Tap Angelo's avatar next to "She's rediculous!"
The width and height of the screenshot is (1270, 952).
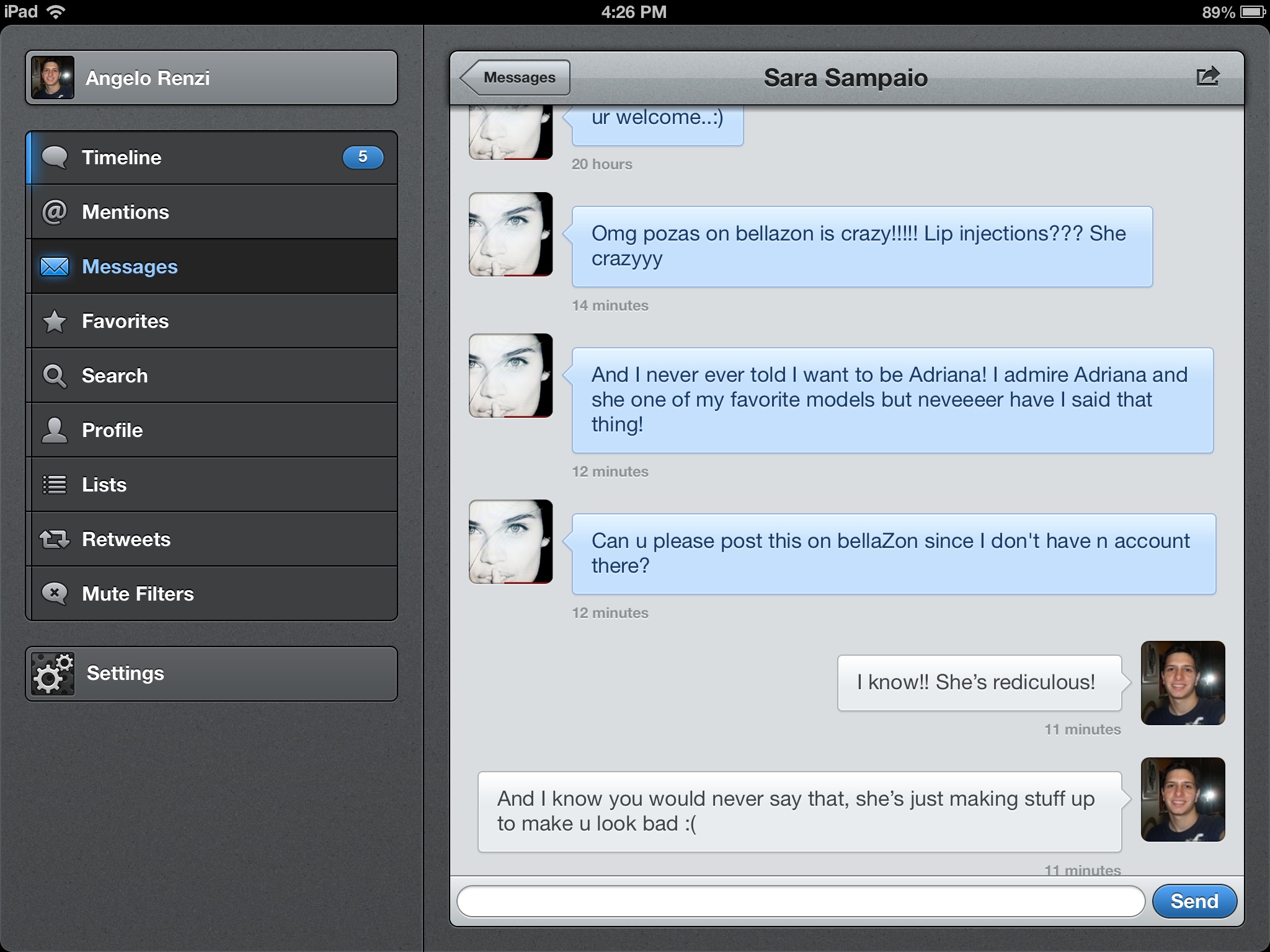click(1183, 683)
